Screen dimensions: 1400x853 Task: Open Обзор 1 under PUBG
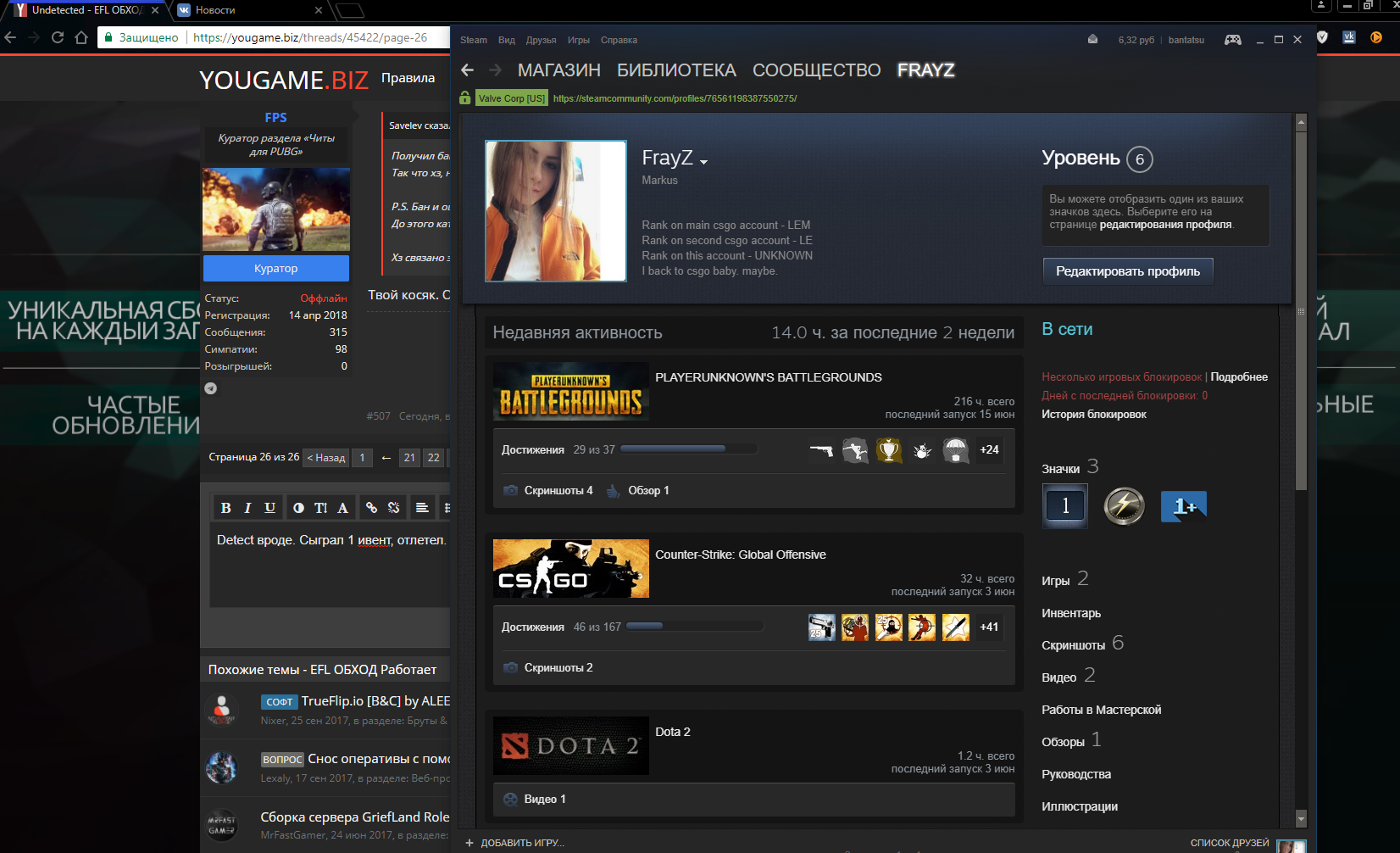pyautogui.click(x=648, y=491)
